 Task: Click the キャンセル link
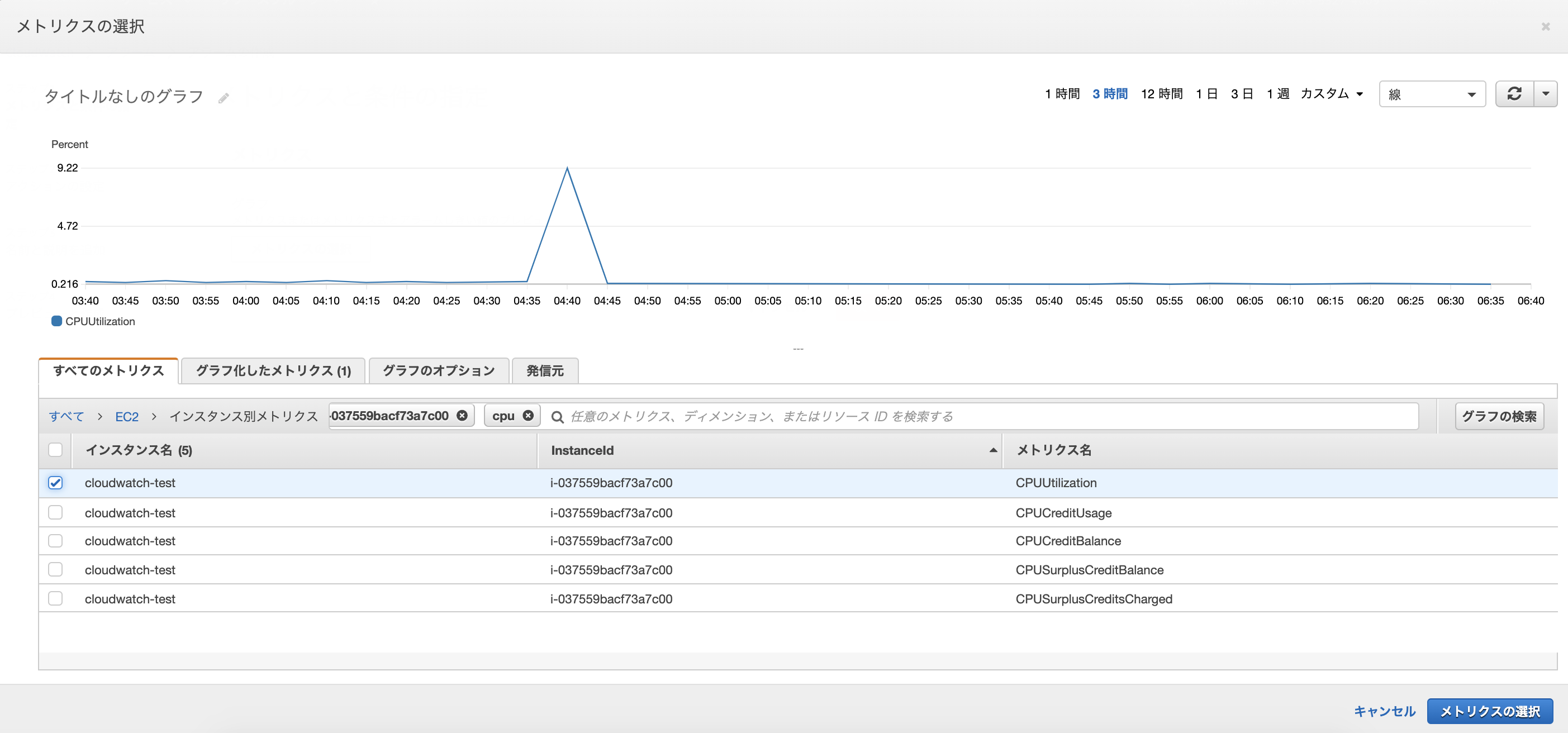point(1384,711)
